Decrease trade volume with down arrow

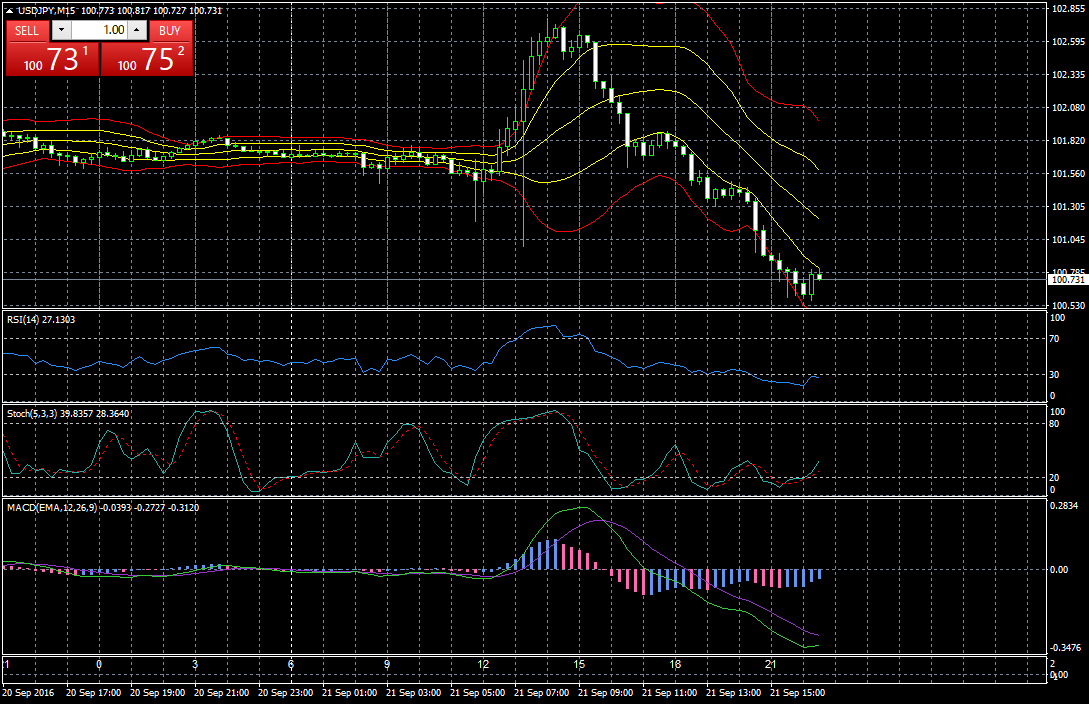coord(61,30)
